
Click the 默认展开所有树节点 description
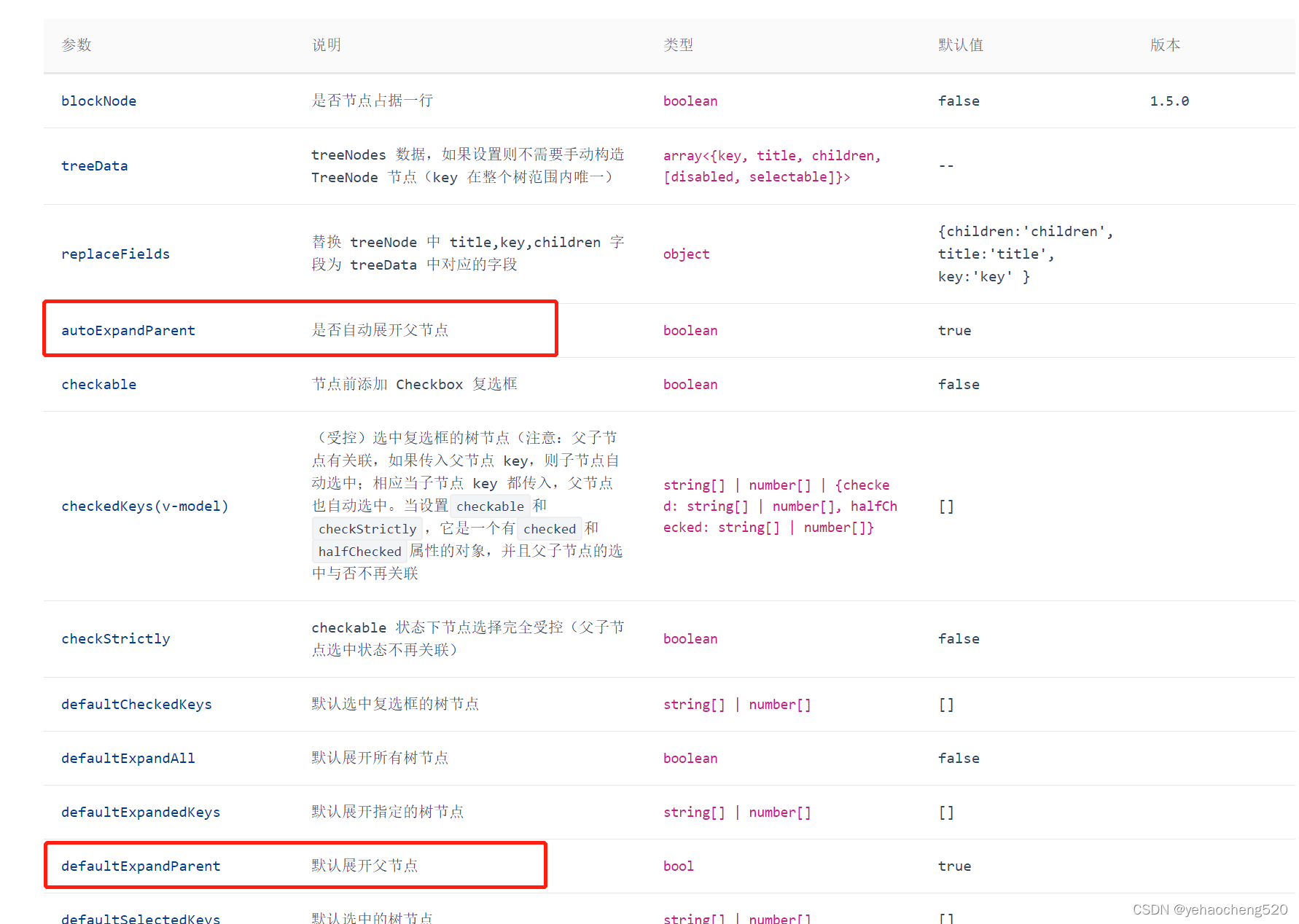coord(380,758)
